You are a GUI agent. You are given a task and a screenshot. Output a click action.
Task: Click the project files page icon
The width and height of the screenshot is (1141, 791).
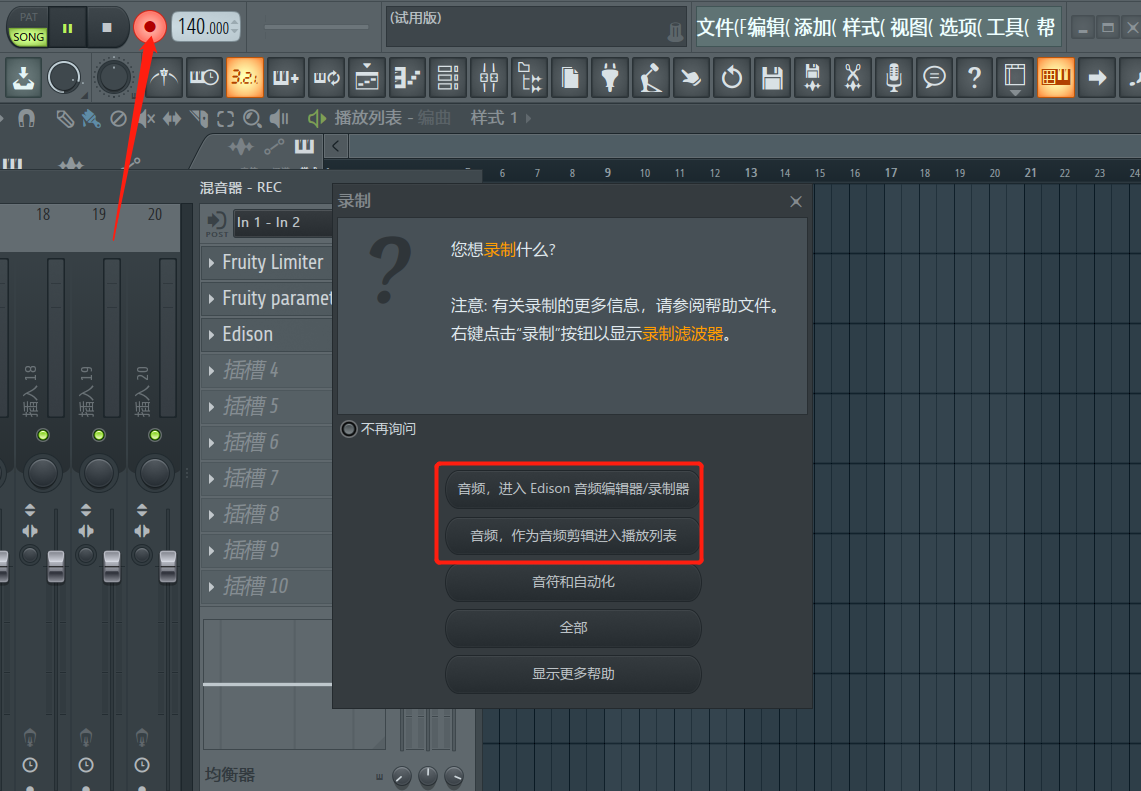[x=570, y=77]
